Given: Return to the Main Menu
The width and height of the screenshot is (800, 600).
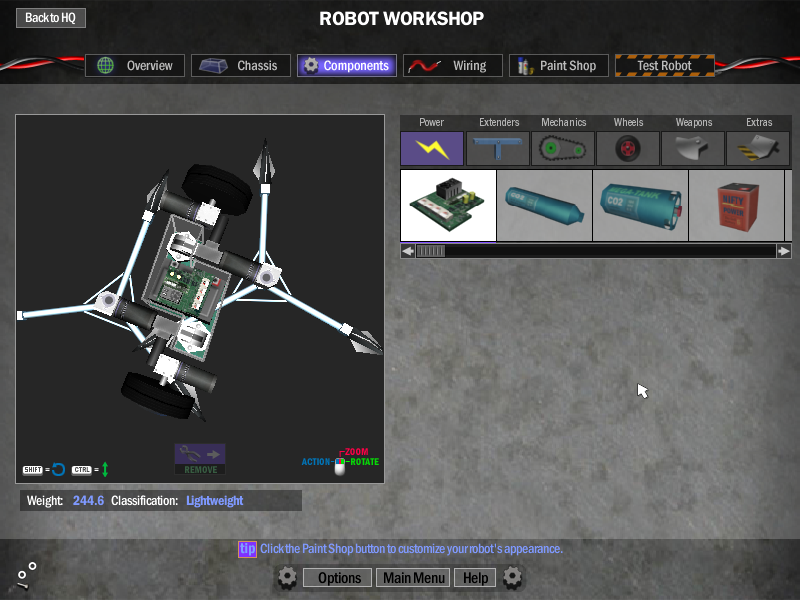Looking at the screenshot, I should (414, 578).
